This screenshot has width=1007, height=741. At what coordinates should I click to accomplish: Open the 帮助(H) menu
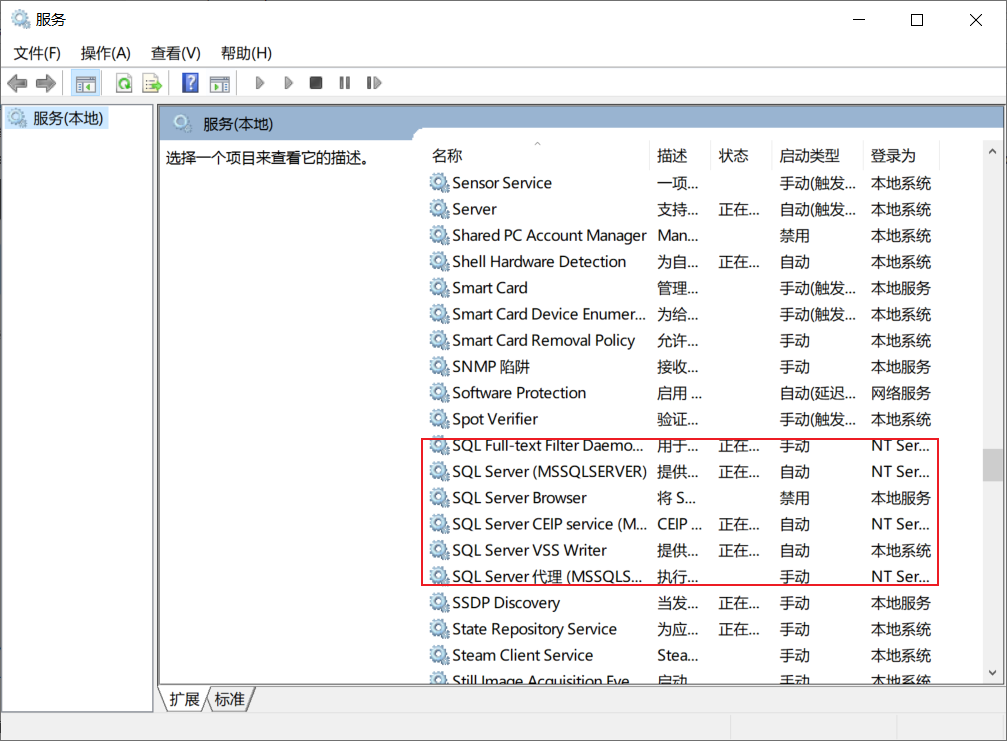click(x=247, y=53)
